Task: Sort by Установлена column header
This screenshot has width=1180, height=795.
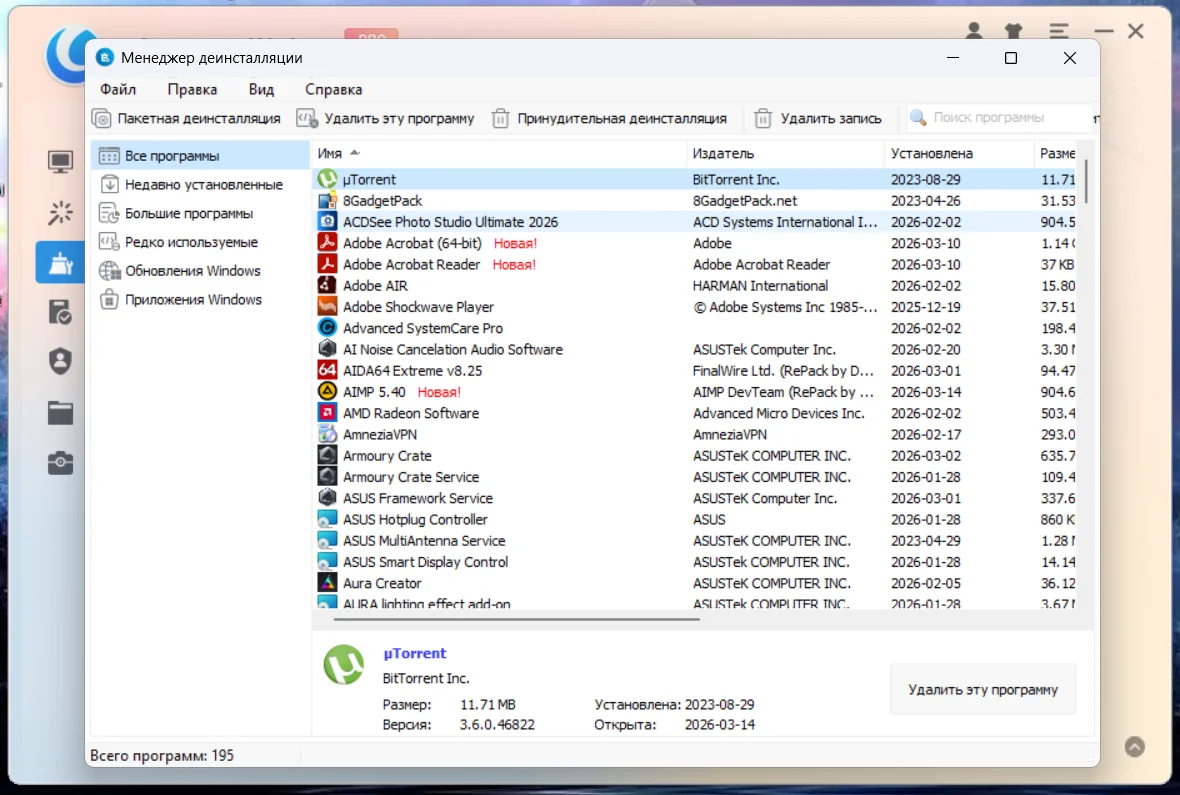Action: click(932, 154)
